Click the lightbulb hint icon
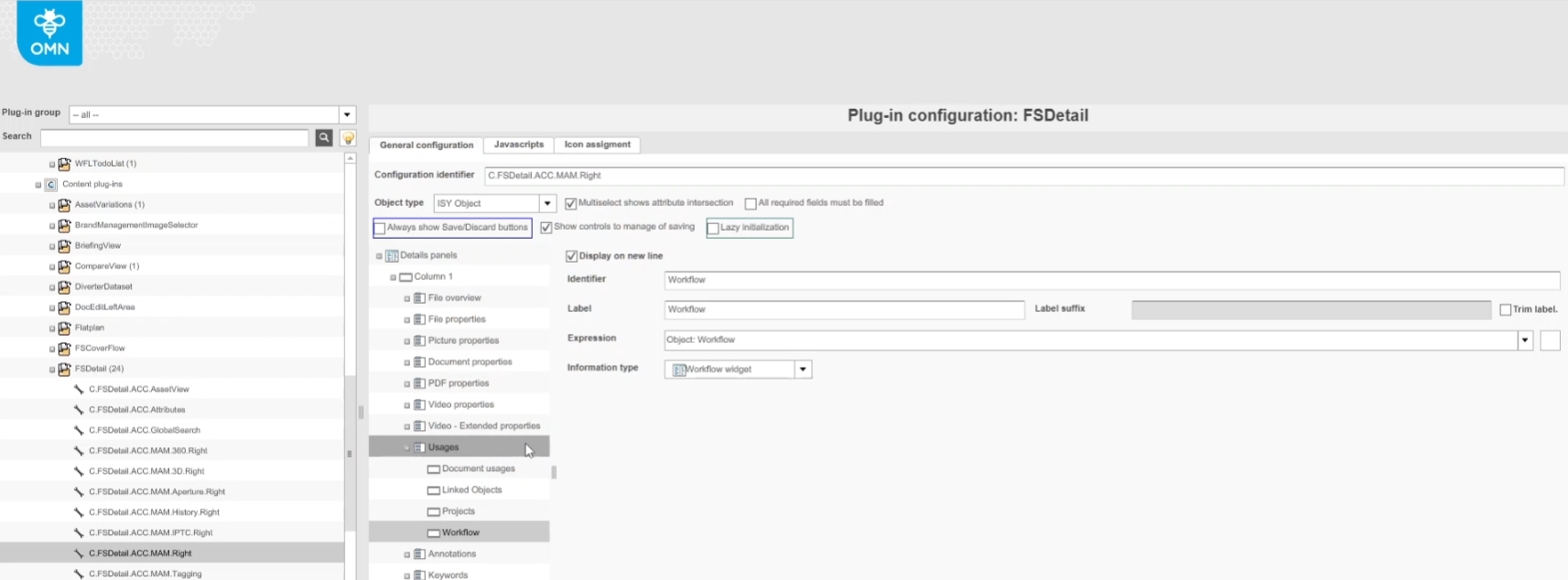This screenshot has height=580, width=1568. [348, 138]
